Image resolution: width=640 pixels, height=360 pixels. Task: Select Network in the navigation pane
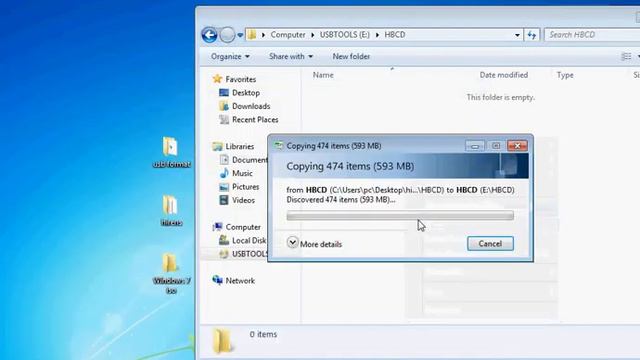(240, 281)
